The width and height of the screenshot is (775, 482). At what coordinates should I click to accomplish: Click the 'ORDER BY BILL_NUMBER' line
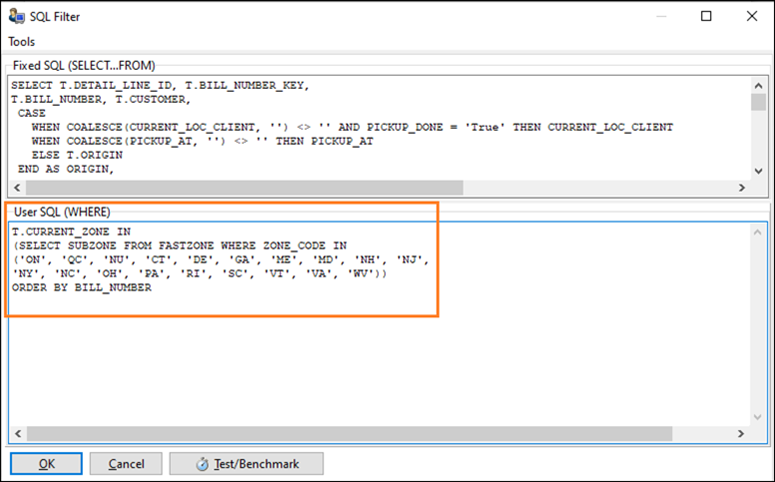(x=82, y=287)
